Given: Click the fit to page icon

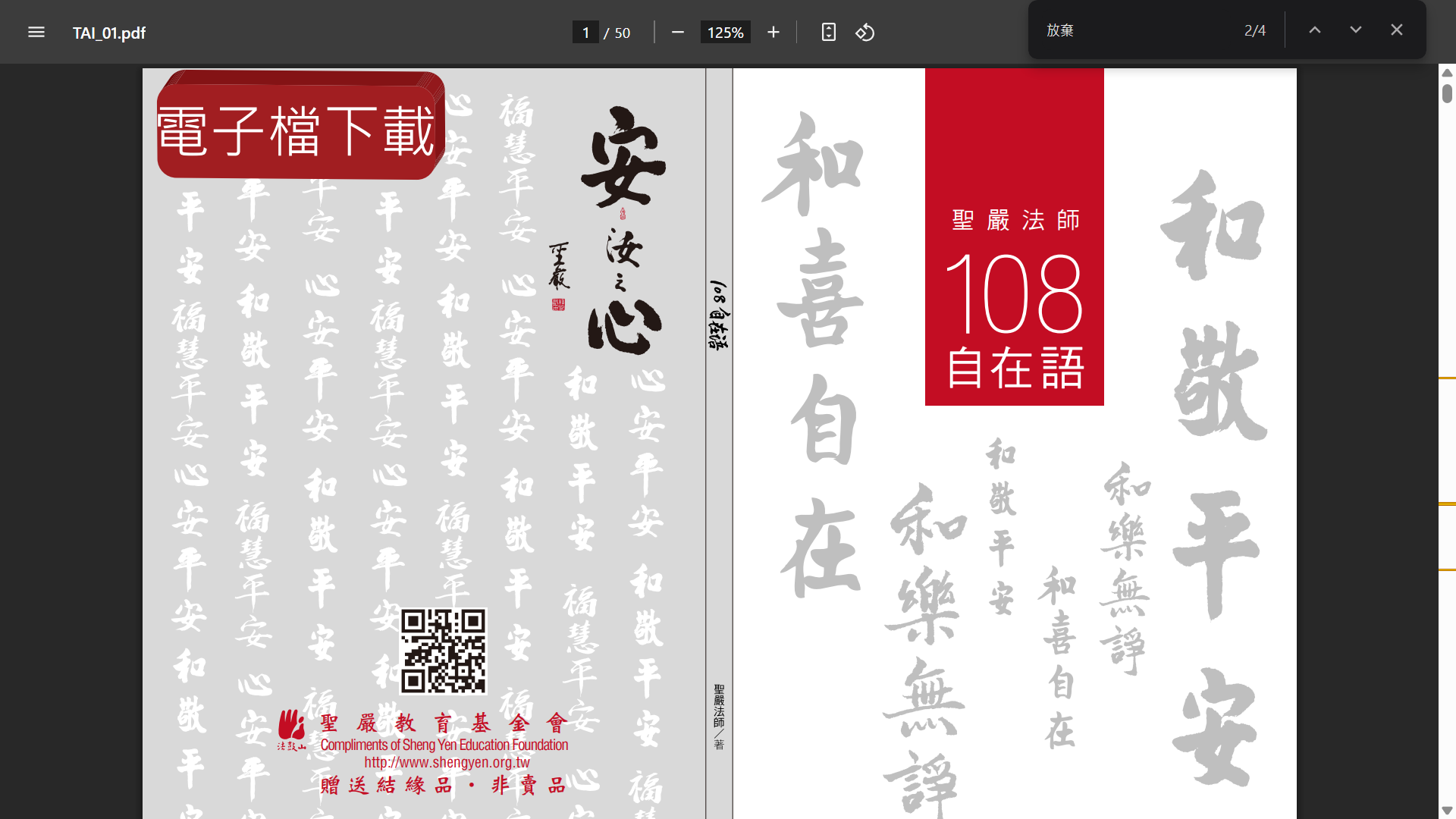Looking at the screenshot, I should point(828,33).
